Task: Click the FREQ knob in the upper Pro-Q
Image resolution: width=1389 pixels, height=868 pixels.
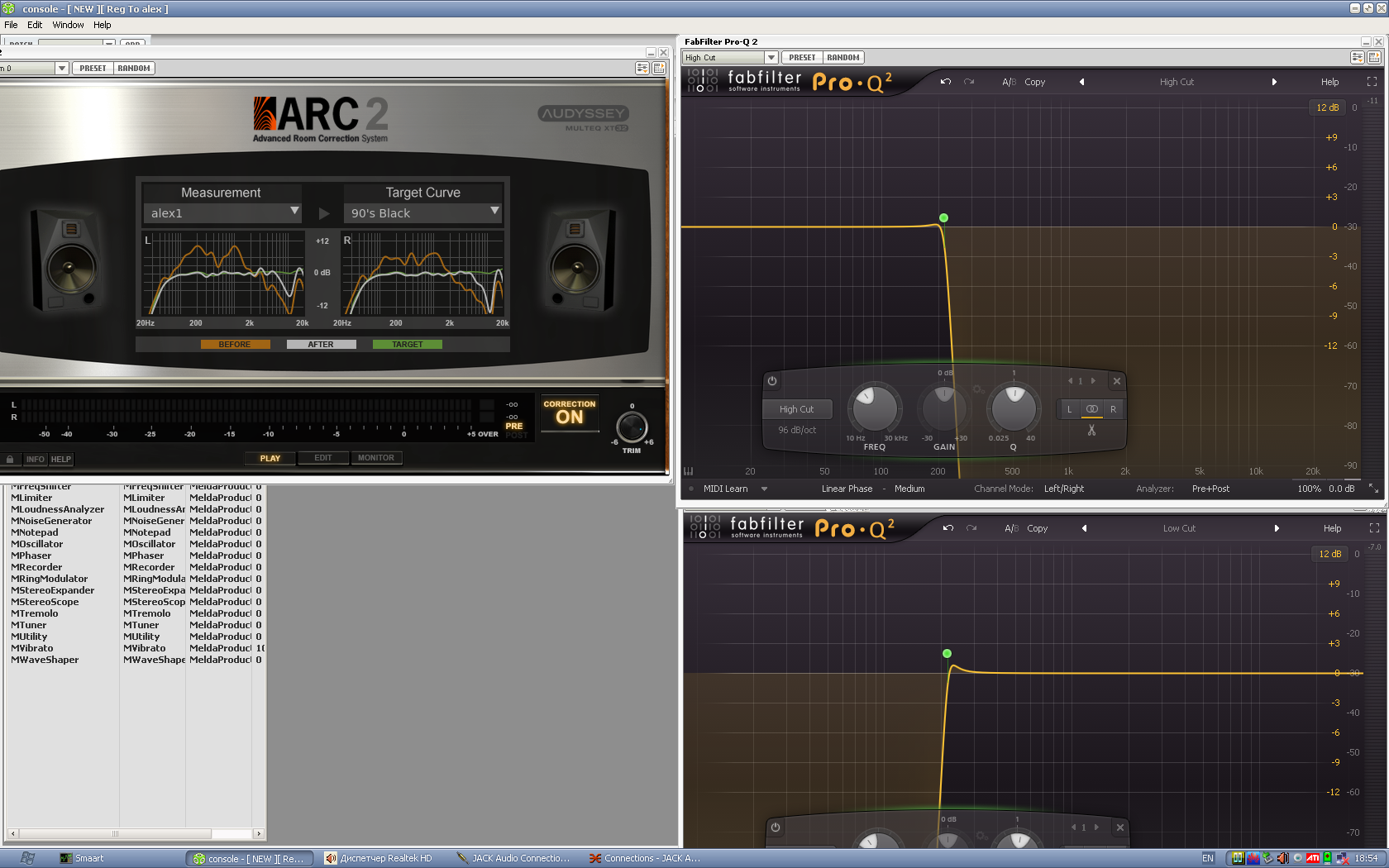Action: 873,408
